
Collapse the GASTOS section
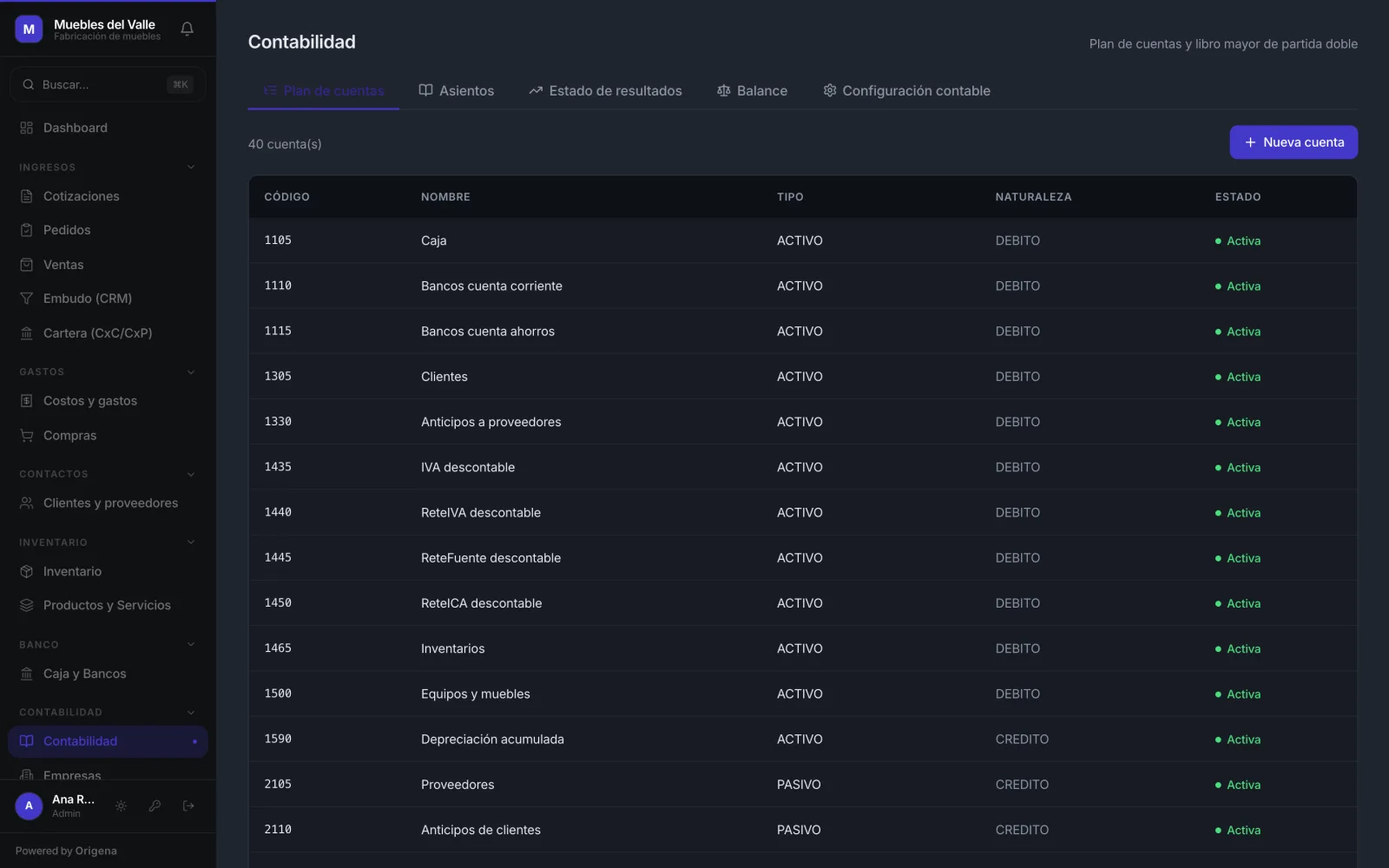[191, 372]
